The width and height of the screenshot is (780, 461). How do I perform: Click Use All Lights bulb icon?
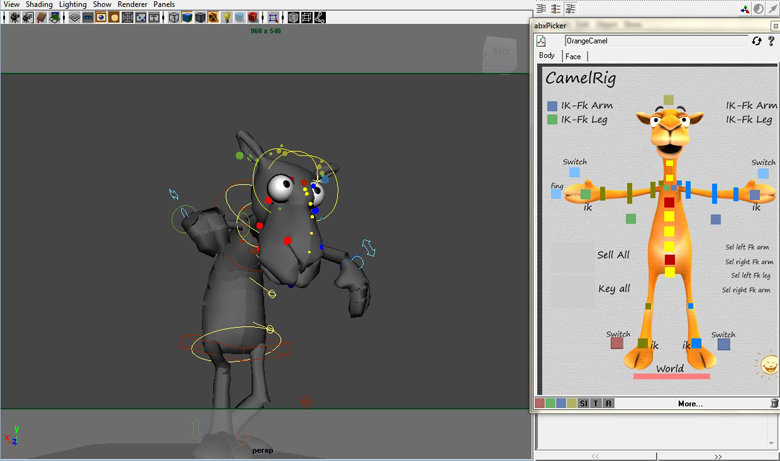(226, 18)
